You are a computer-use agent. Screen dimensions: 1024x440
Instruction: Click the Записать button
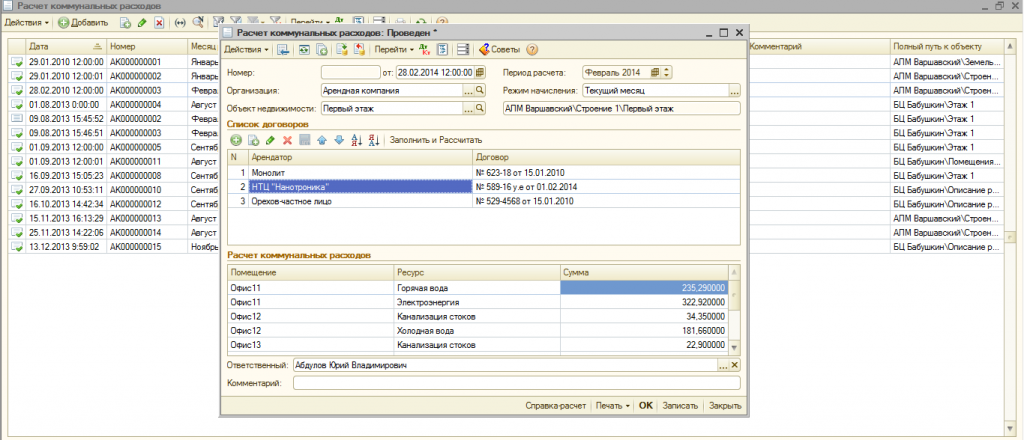click(x=679, y=406)
